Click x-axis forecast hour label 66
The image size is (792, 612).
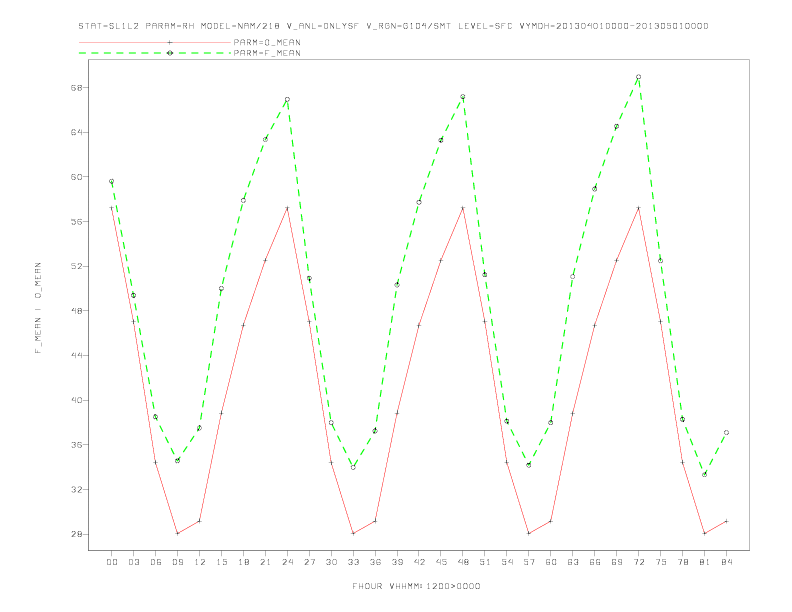(x=595, y=562)
